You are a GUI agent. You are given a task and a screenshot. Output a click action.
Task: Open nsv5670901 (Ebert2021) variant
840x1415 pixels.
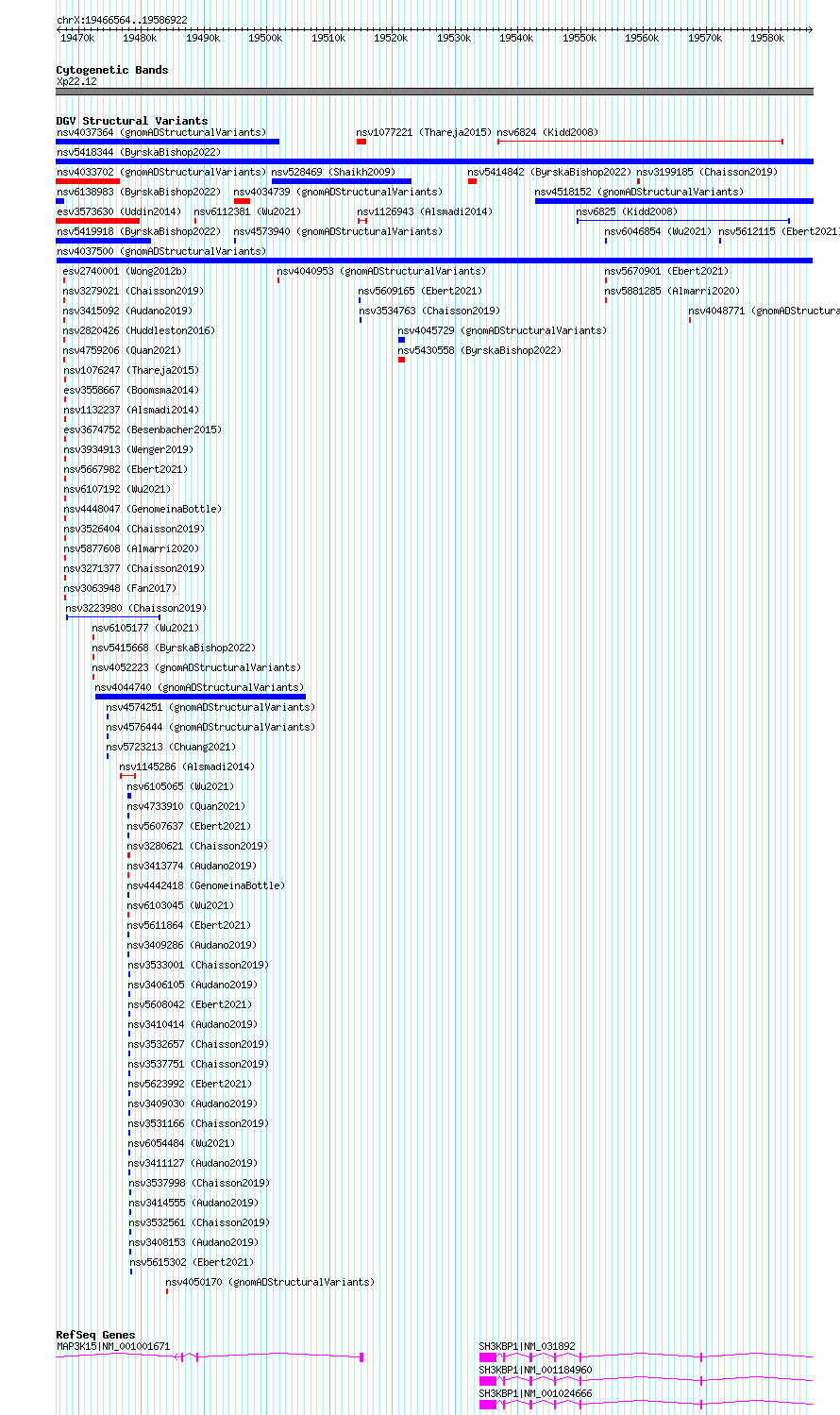pos(666,272)
